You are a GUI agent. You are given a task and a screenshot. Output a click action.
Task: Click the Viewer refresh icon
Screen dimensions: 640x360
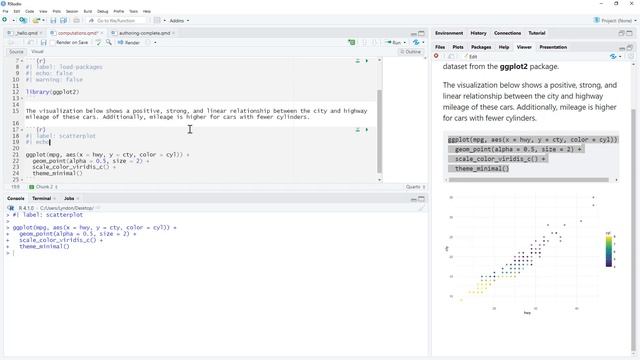click(x=631, y=56)
